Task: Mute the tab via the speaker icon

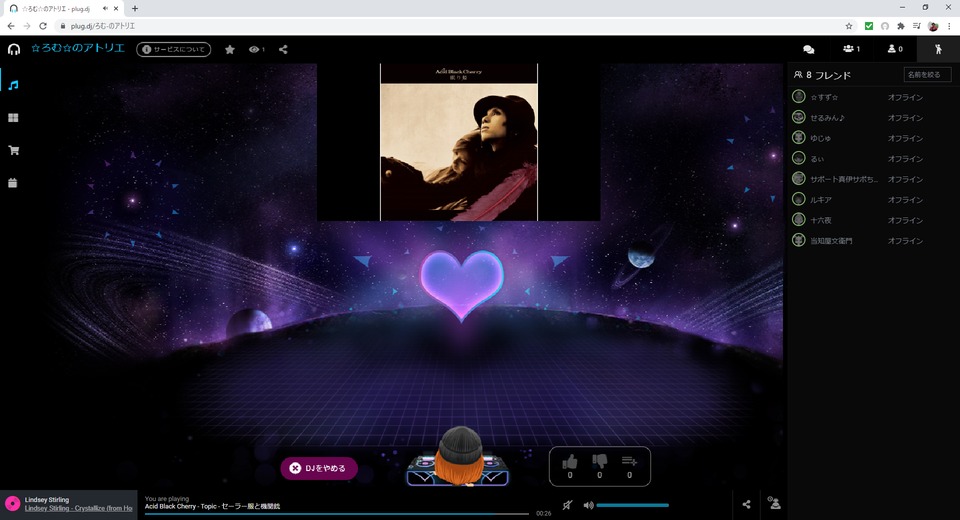Action: tap(105, 9)
